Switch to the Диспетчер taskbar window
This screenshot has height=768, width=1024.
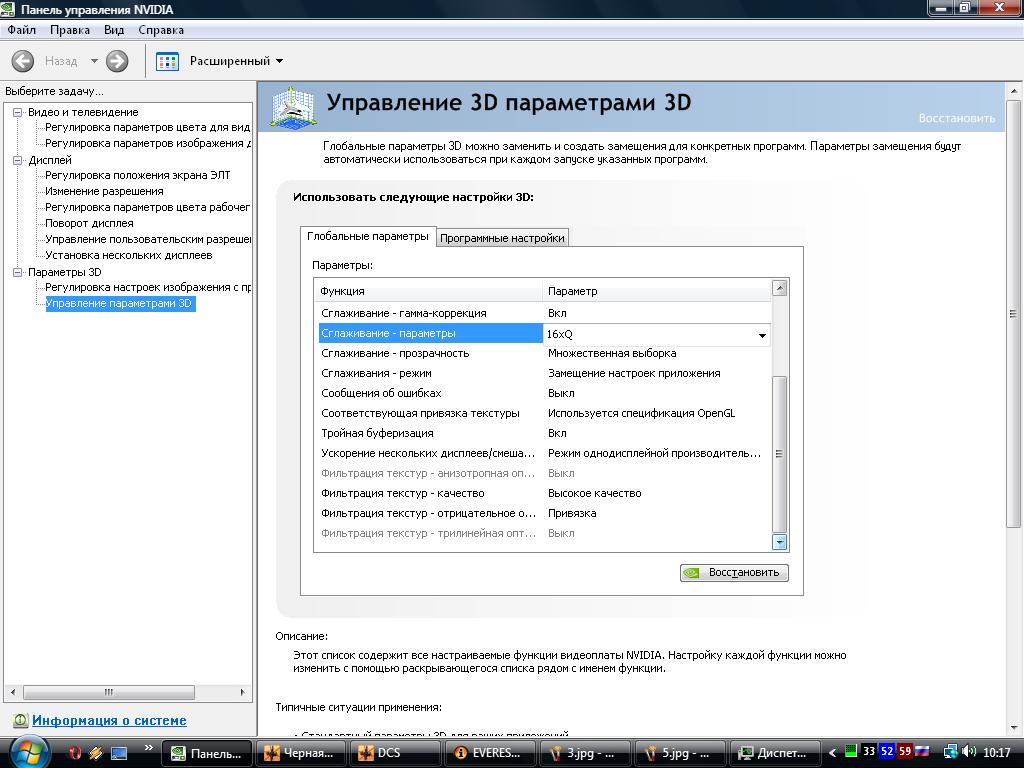coord(775,753)
